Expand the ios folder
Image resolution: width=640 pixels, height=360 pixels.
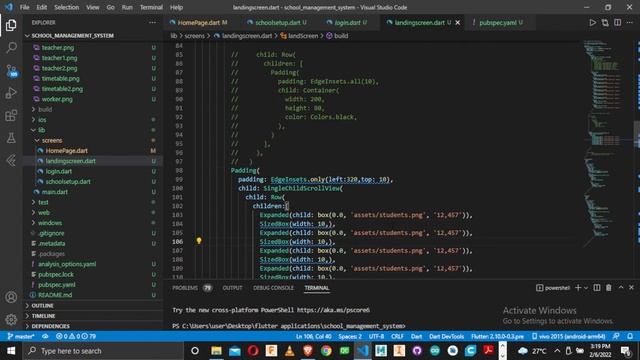tap(93, 120)
